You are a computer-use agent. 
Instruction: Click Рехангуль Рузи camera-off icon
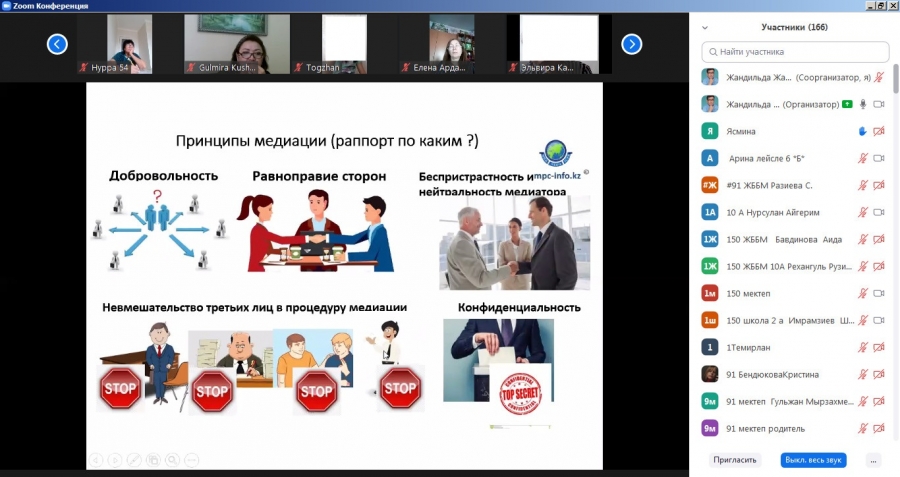pyautogui.click(x=879, y=266)
